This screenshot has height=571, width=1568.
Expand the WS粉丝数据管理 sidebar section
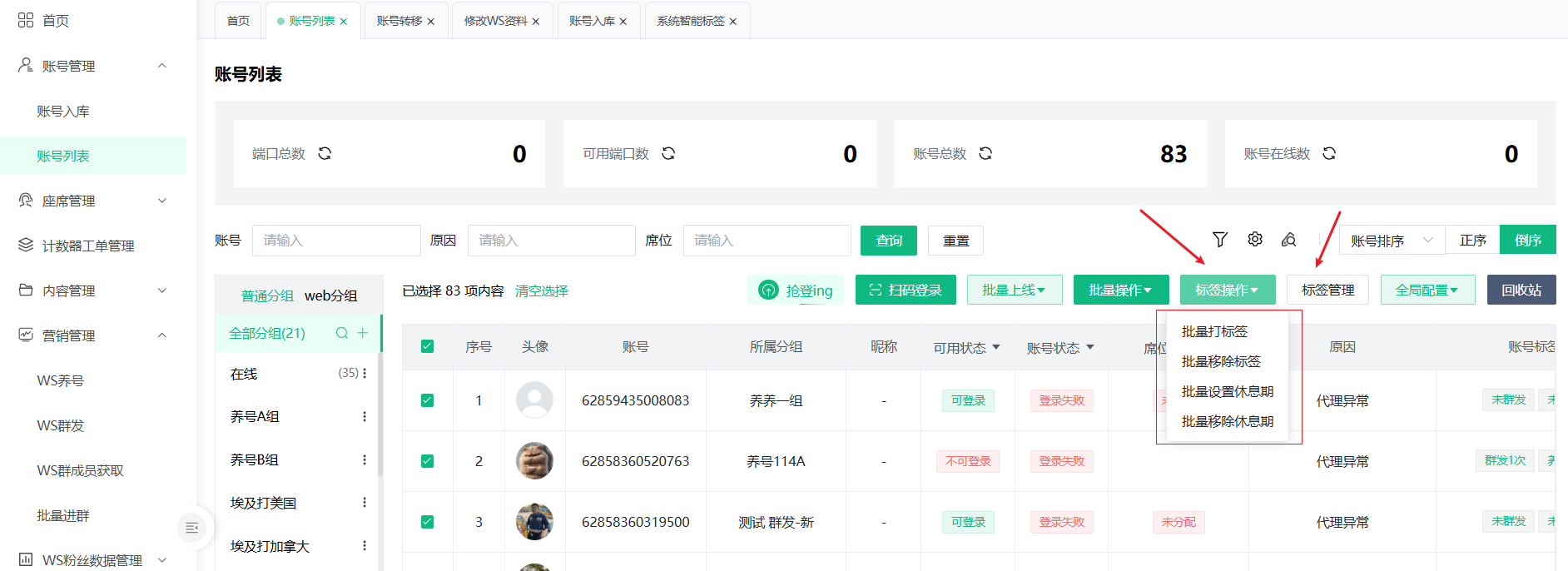coord(162,559)
